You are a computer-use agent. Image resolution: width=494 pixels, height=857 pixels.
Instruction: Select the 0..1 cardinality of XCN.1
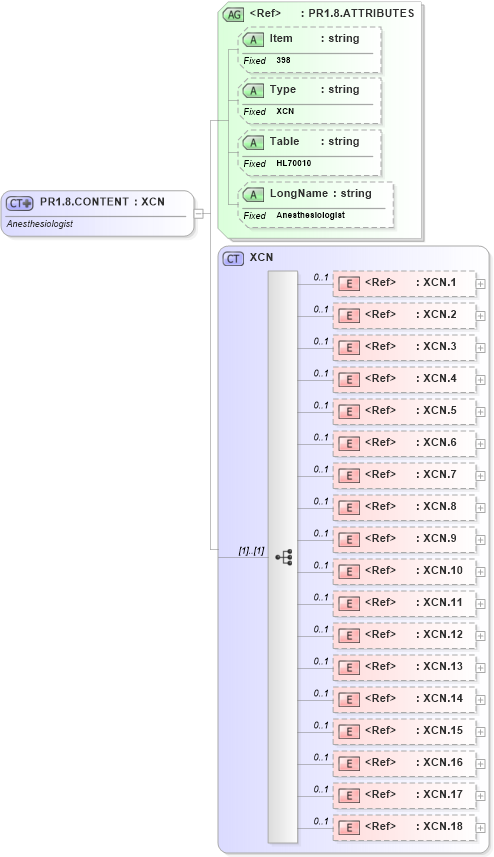(321, 278)
